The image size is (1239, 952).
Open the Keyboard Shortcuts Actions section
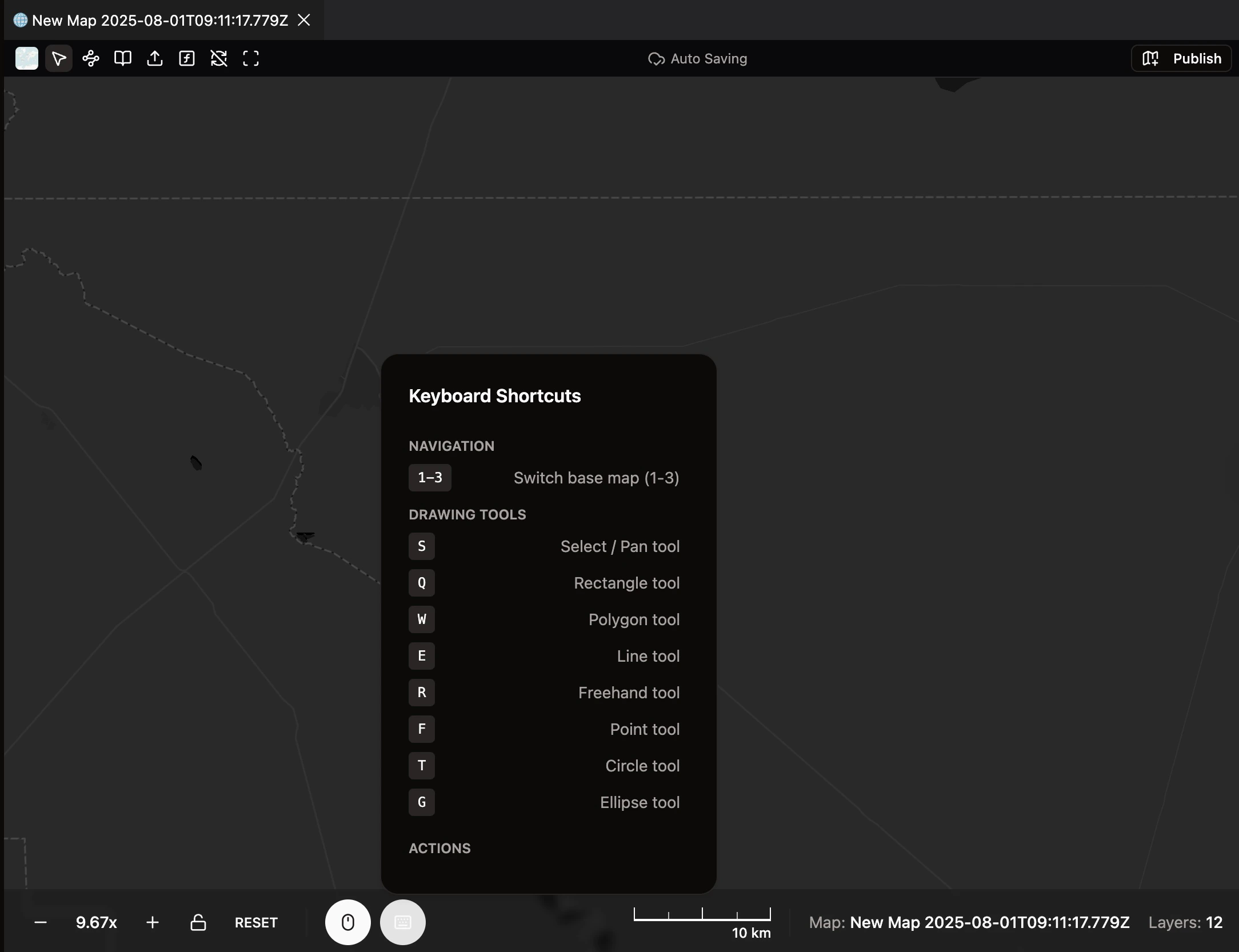pyautogui.click(x=439, y=848)
